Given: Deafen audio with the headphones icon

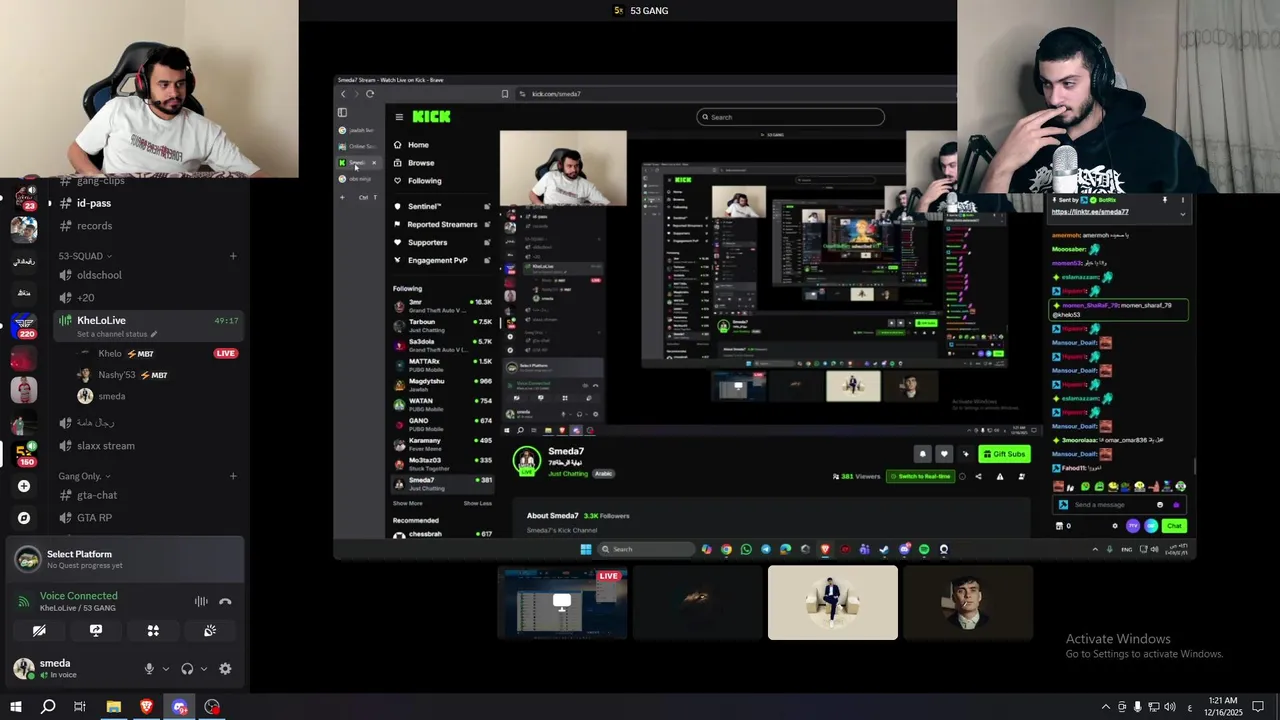Looking at the screenshot, I should (x=187, y=669).
